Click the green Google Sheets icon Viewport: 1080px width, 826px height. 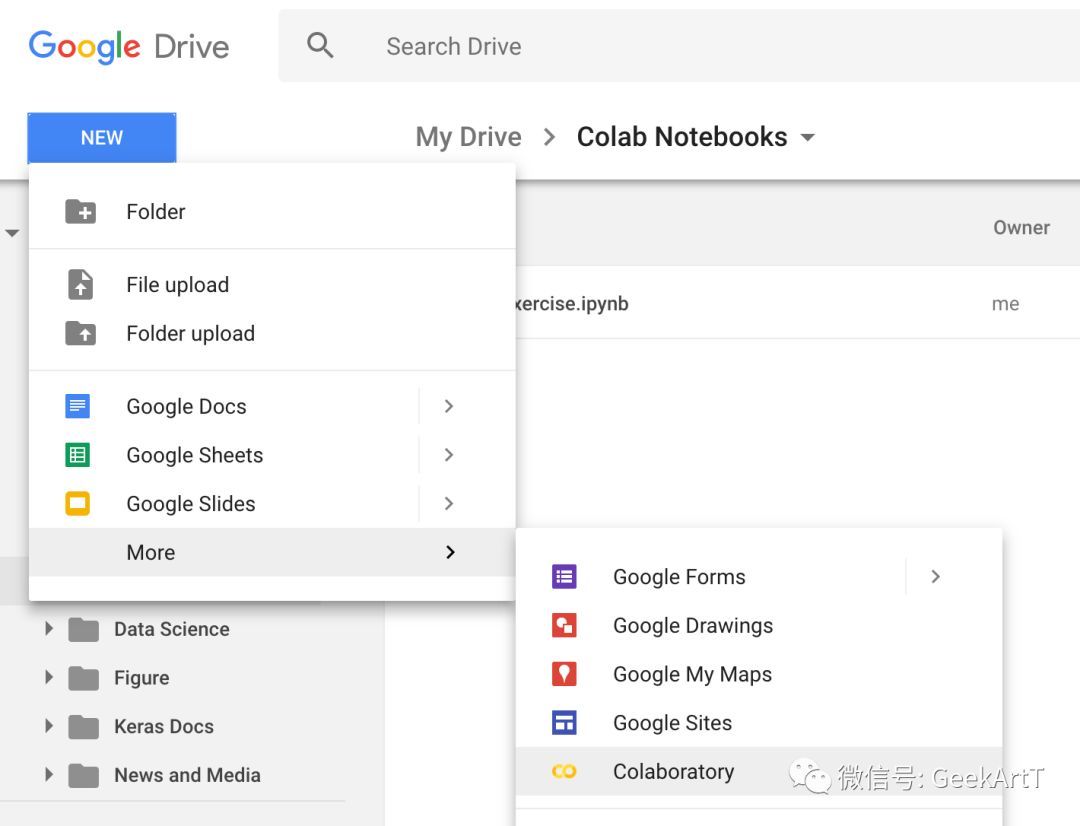78,455
